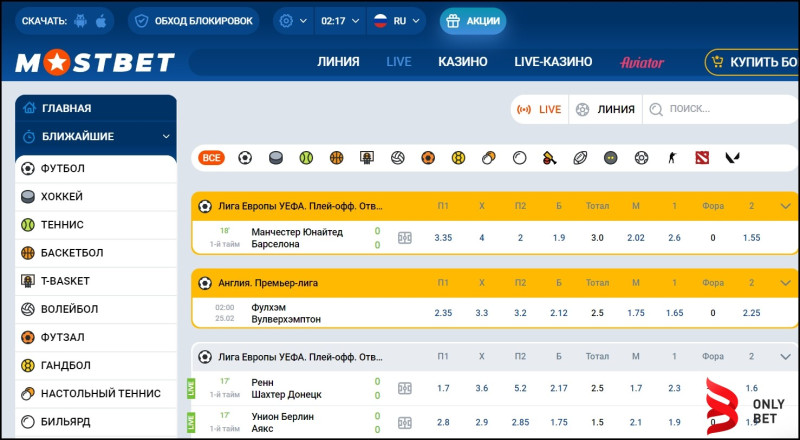Switch to ЛИНИЯ mode in search bar
This screenshot has height=440, width=800.
(605, 109)
